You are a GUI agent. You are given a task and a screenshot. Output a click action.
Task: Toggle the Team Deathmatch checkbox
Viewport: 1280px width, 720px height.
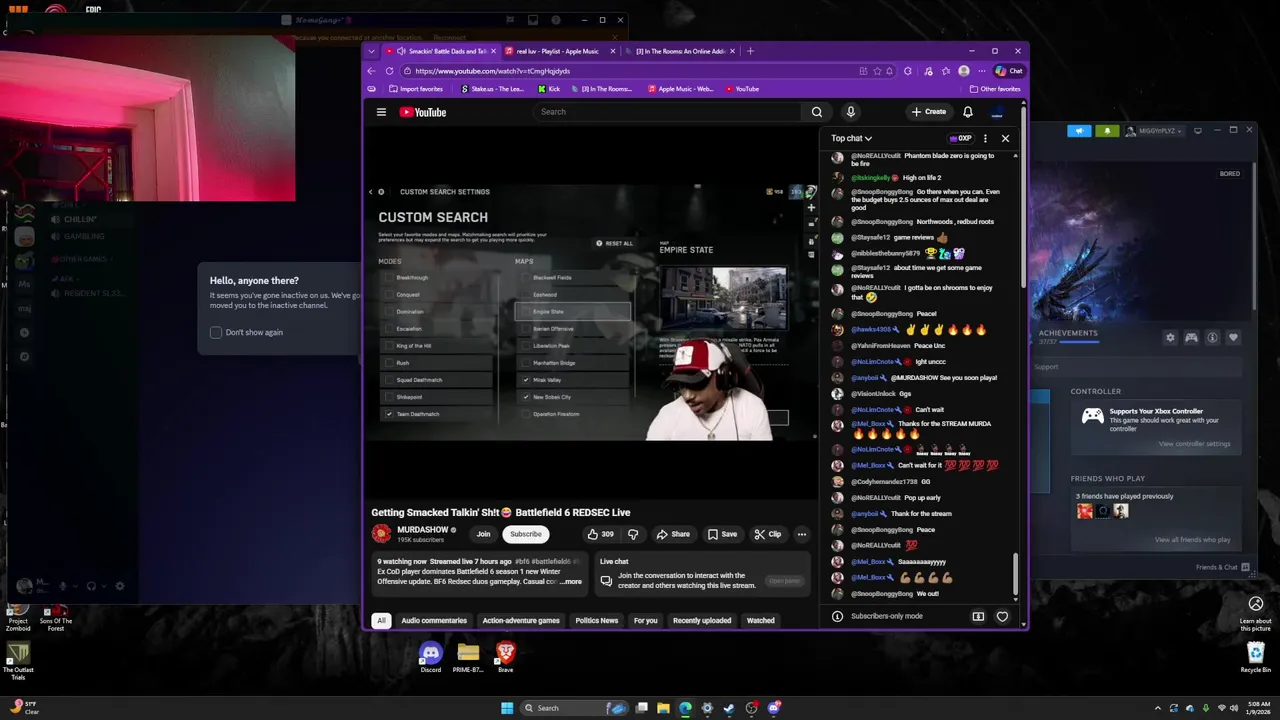(389, 414)
